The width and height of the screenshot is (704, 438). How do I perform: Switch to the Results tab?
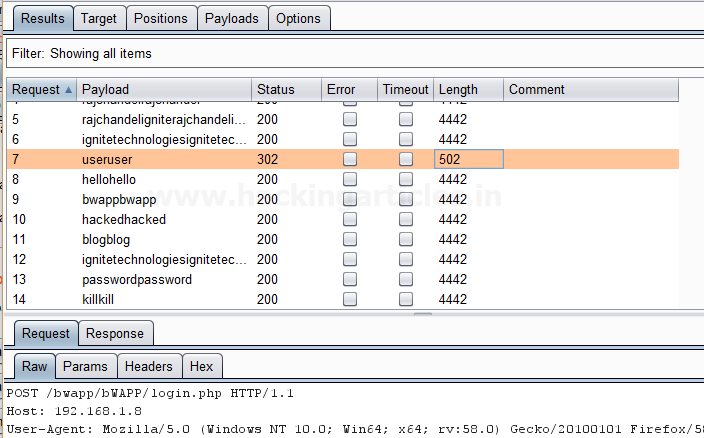(43, 18)
